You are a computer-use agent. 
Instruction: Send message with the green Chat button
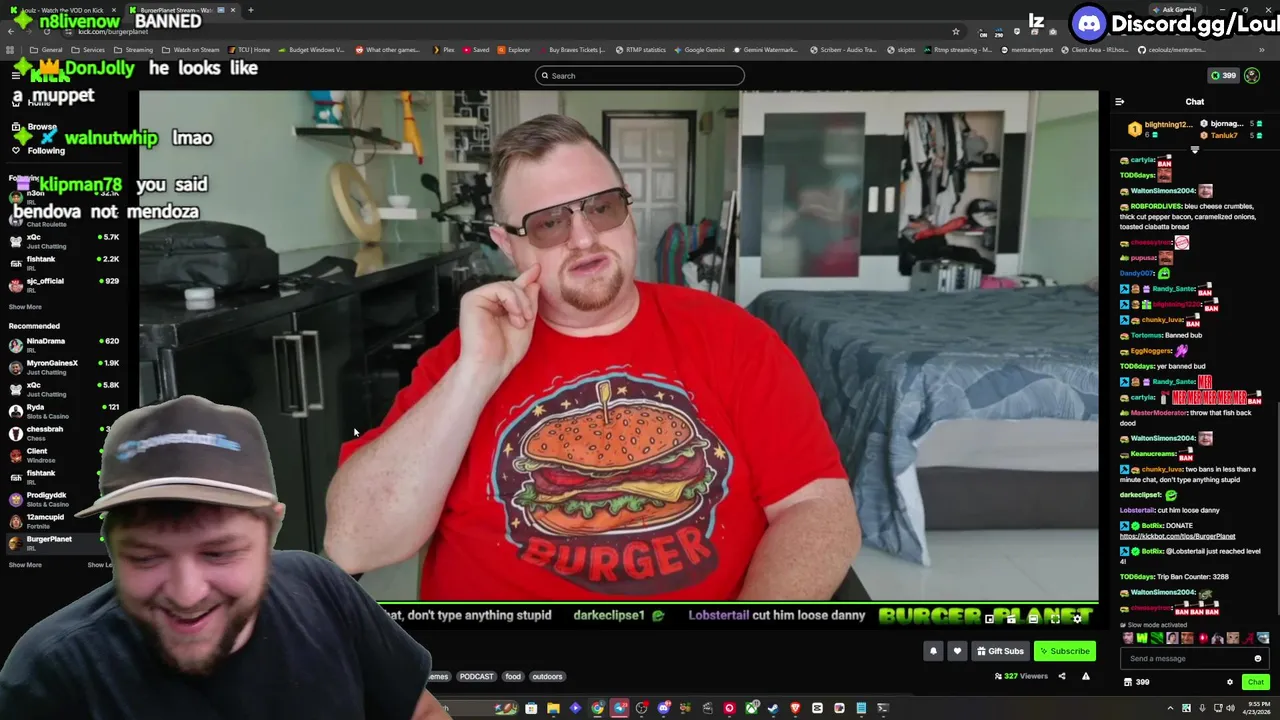(1256, 682)
